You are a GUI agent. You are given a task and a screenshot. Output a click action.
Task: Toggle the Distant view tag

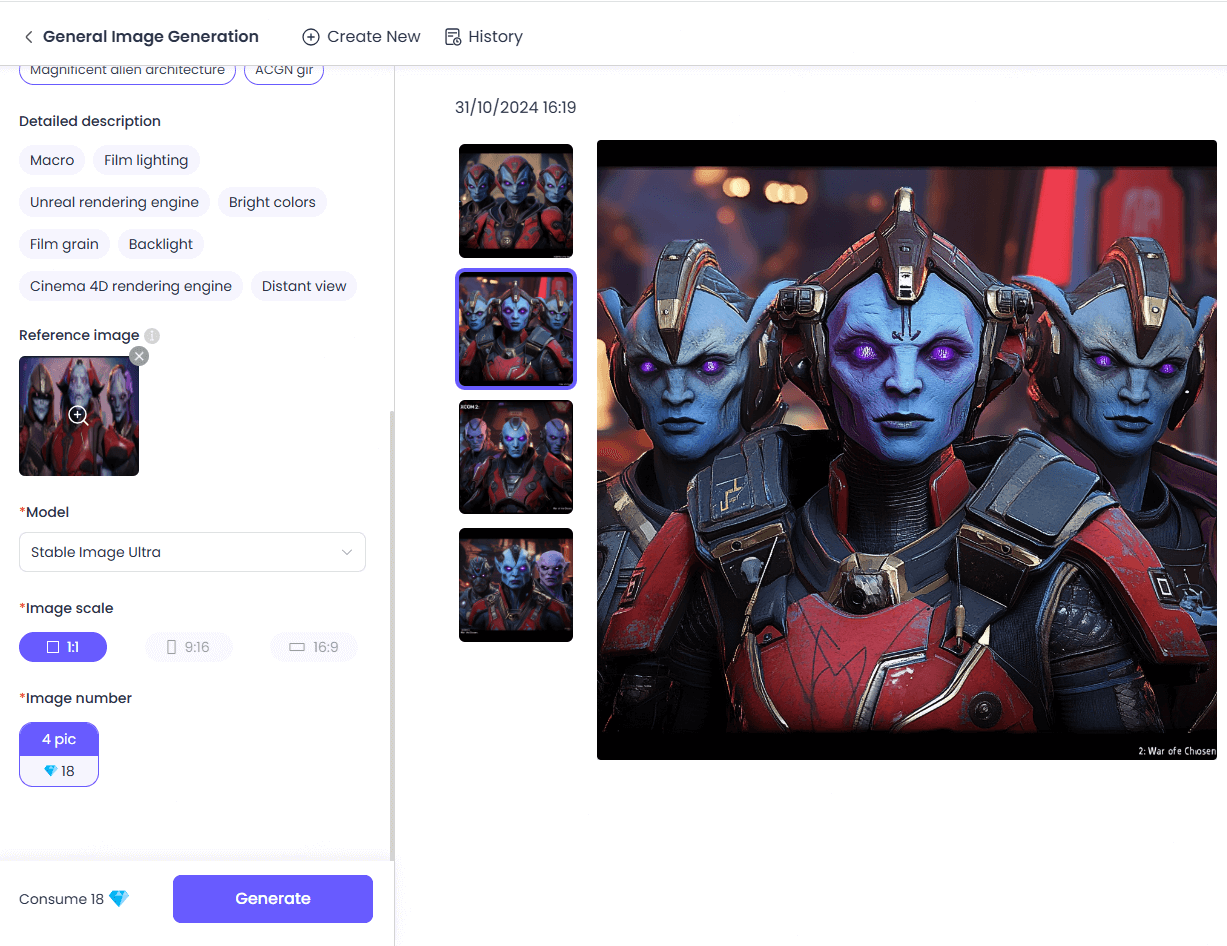coord(304,286)
